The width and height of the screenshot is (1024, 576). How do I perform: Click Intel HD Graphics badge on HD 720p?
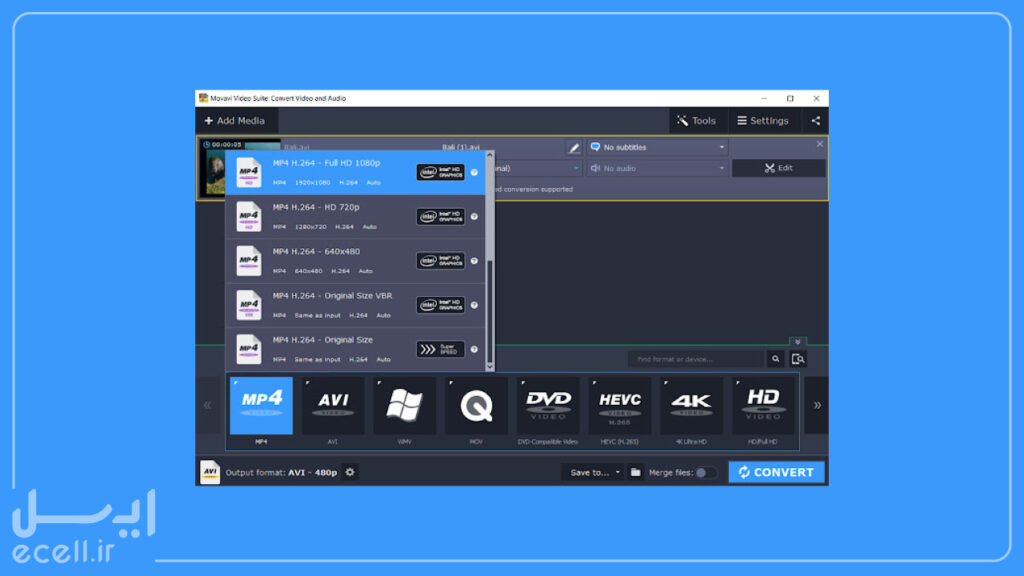pyautogui.click(x=441, y=217)
